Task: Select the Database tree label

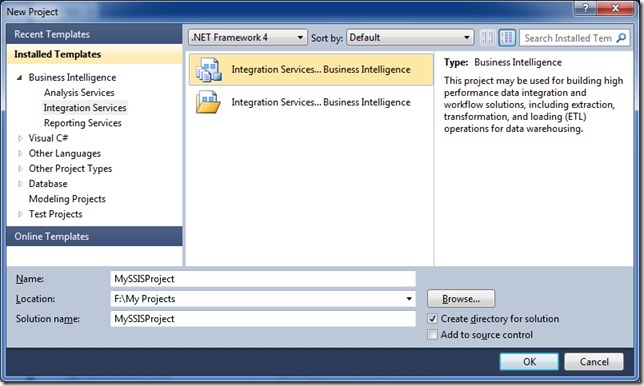Action: [48, 184]
